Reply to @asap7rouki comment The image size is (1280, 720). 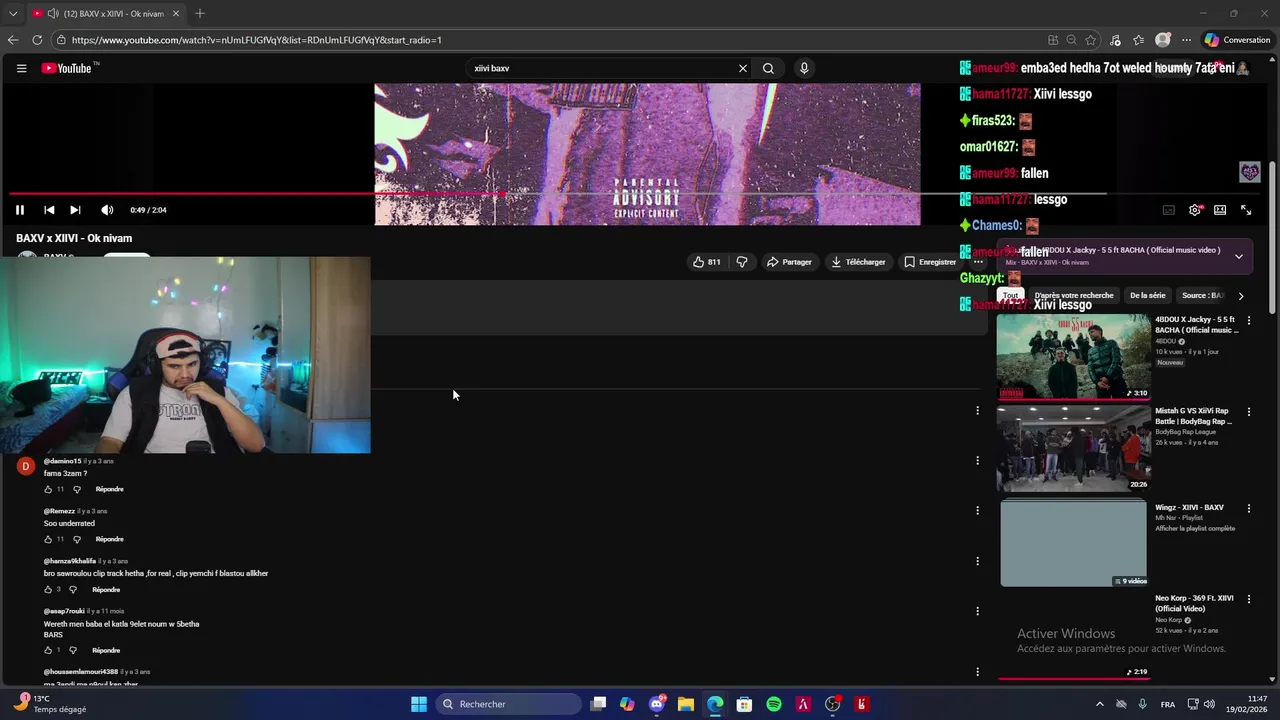[x=106, y=650]
